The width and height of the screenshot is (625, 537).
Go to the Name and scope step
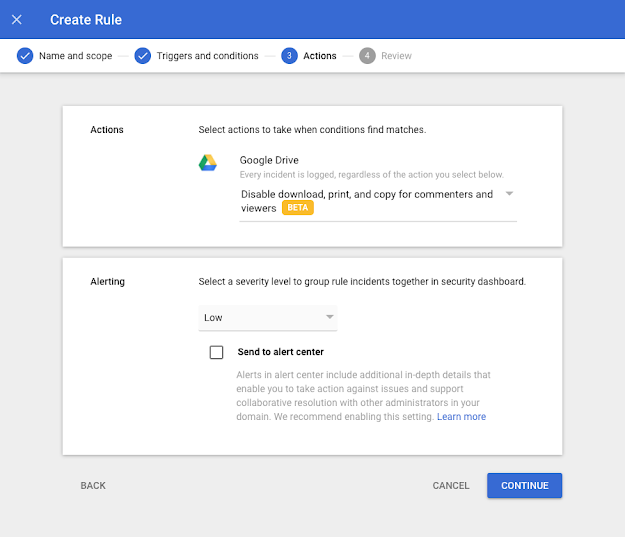[75, 56]
